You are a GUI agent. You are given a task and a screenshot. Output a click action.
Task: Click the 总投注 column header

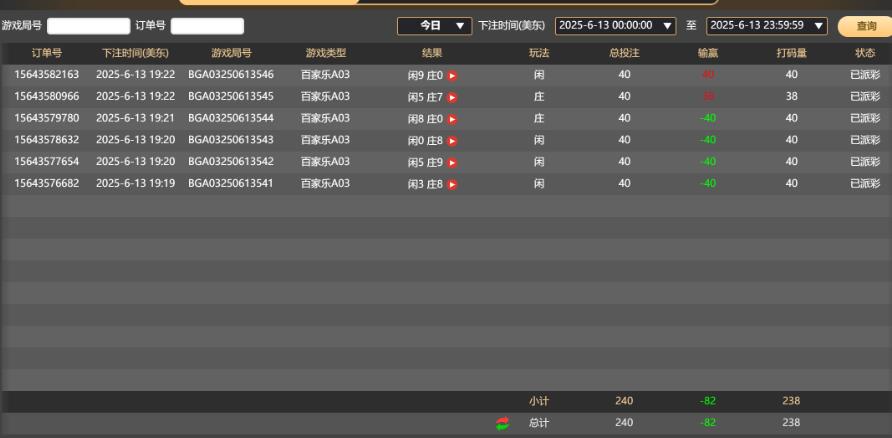click(624, 52)
